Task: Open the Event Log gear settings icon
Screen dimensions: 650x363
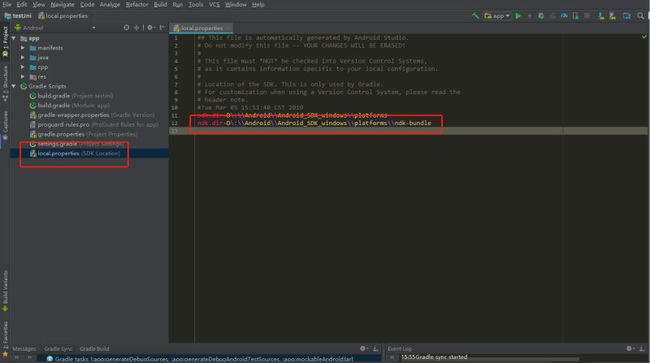Action: (x=629, y=348)
